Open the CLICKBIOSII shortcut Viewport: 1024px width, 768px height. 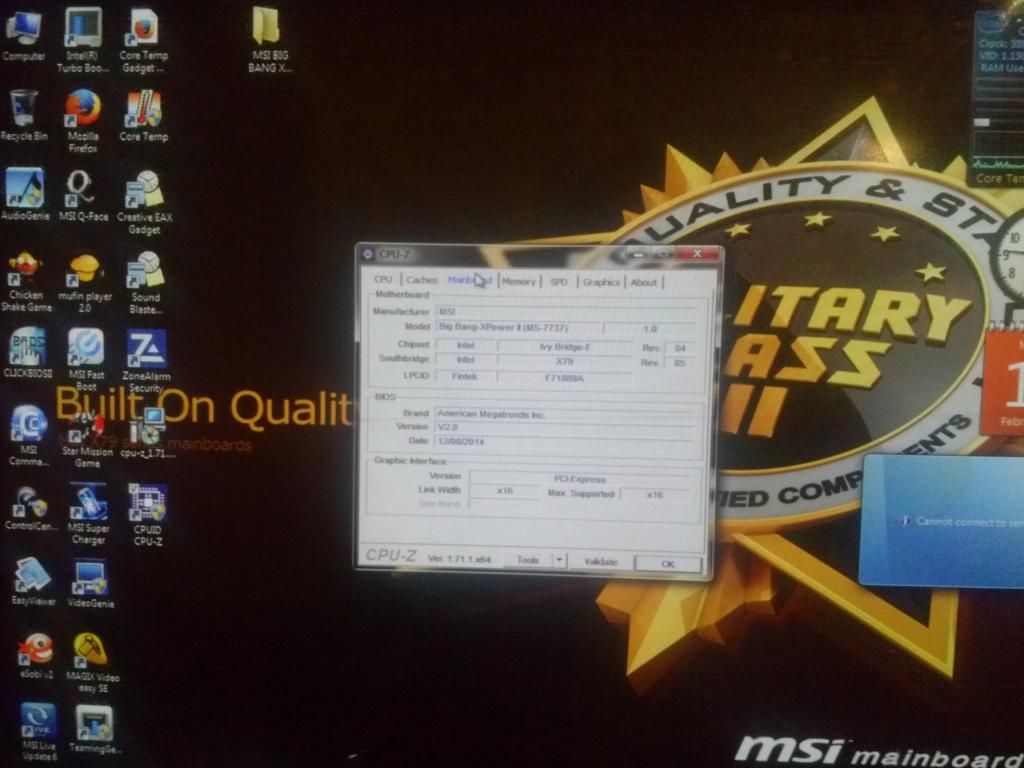point(27,353)
